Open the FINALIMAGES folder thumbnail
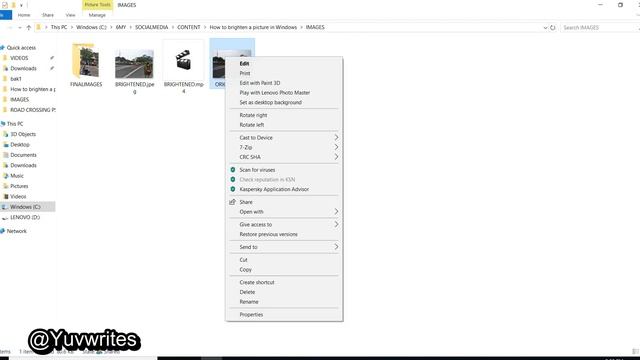Viewport: 640px width, 360px height. pos(86,60)
